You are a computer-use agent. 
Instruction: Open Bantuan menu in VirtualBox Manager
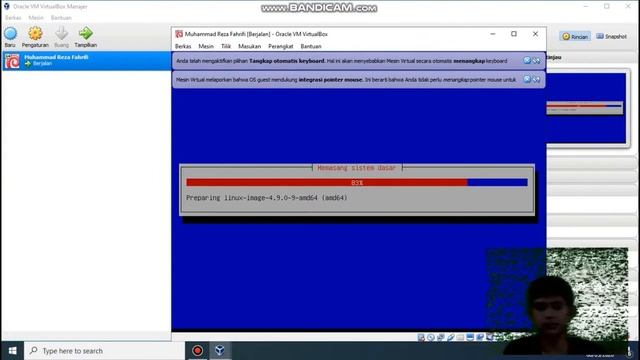61,18
